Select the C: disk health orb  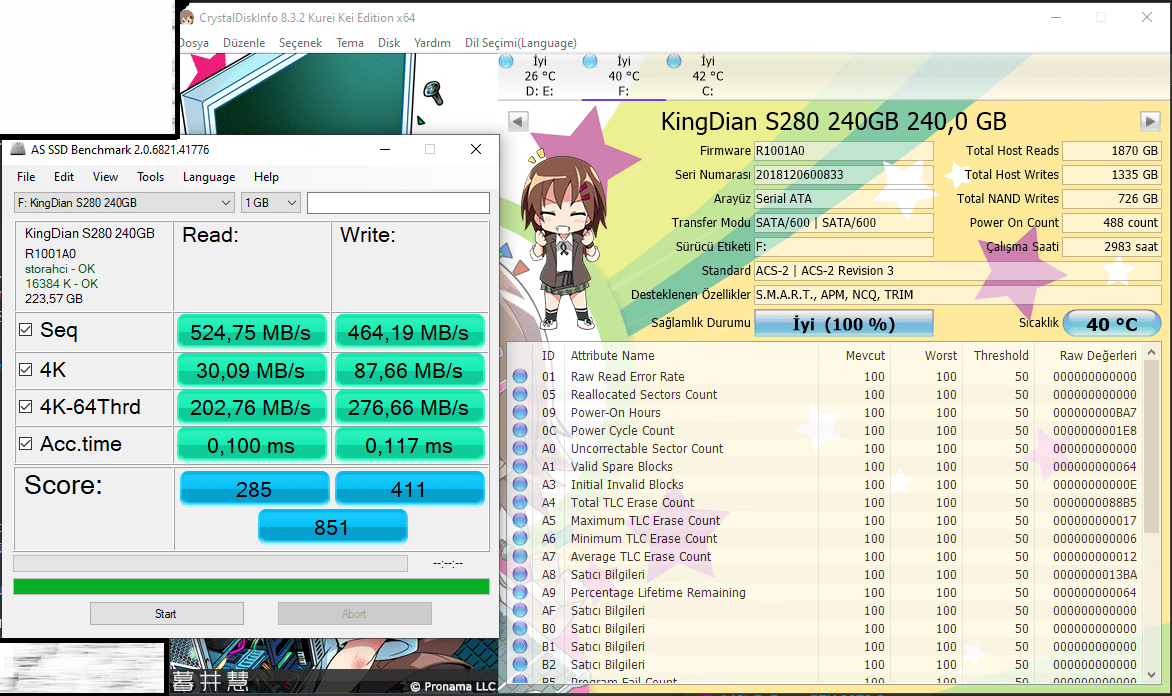click(673, 61)
